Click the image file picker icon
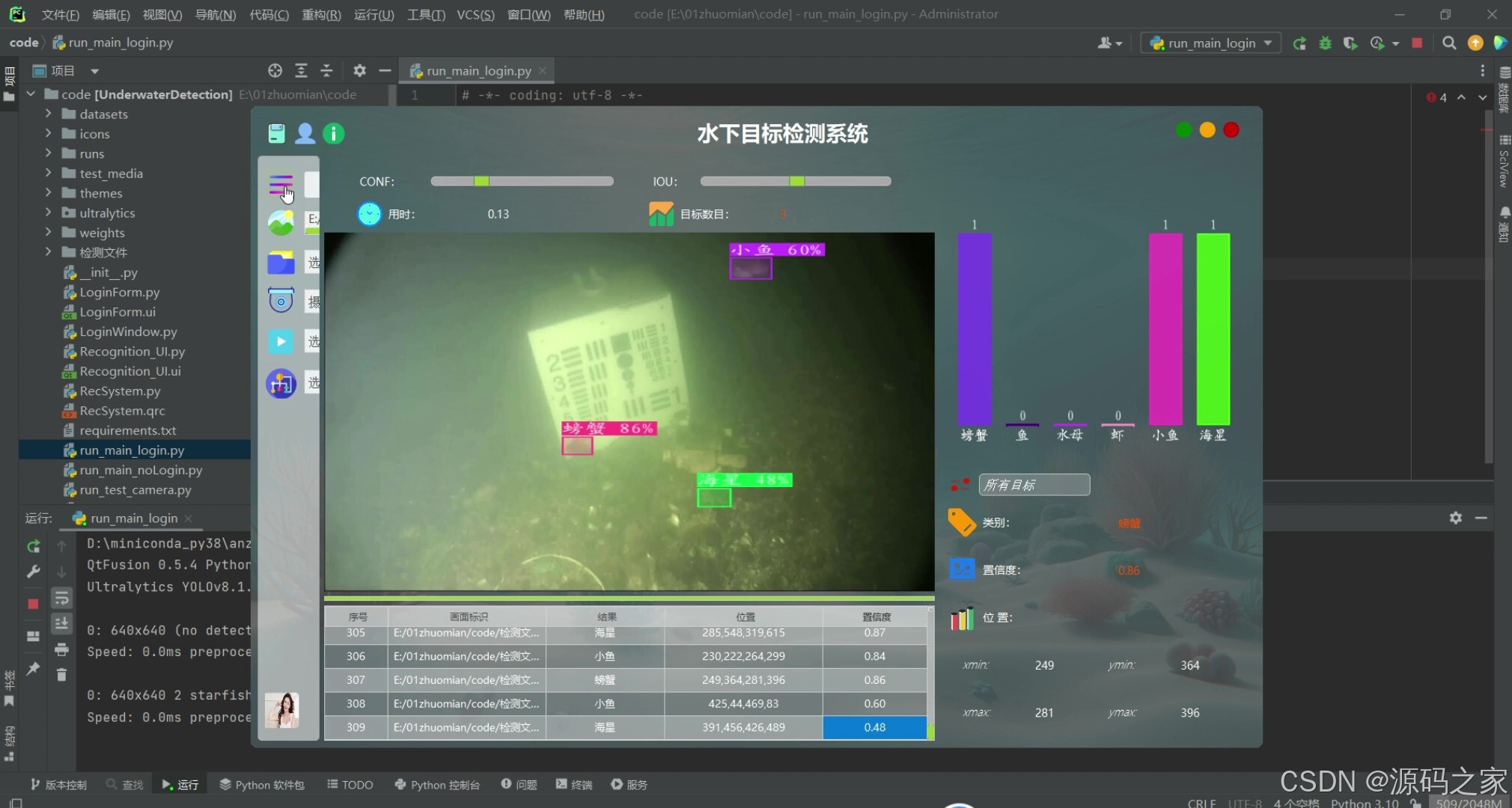The image size is (1512, 808). coord(281,222)
